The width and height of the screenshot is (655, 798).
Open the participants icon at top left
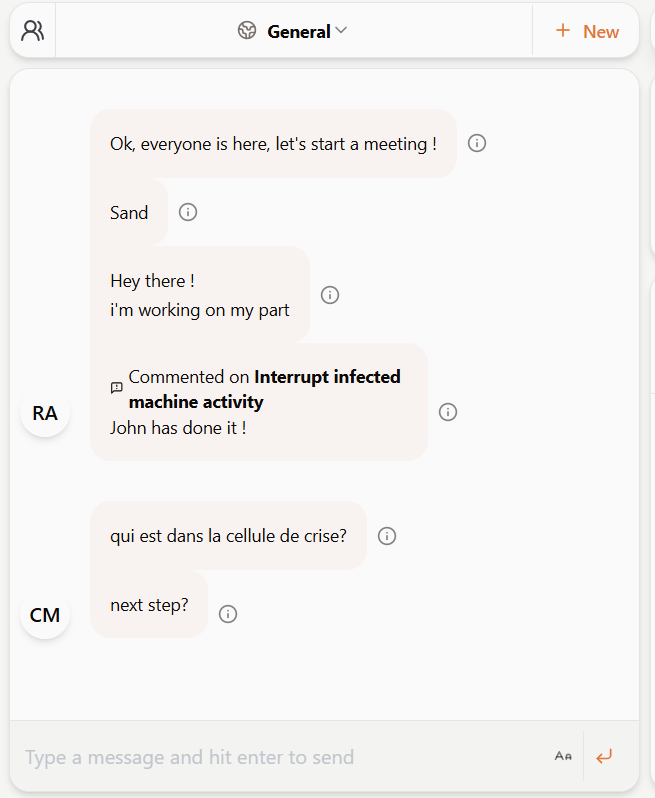(33, 31)
